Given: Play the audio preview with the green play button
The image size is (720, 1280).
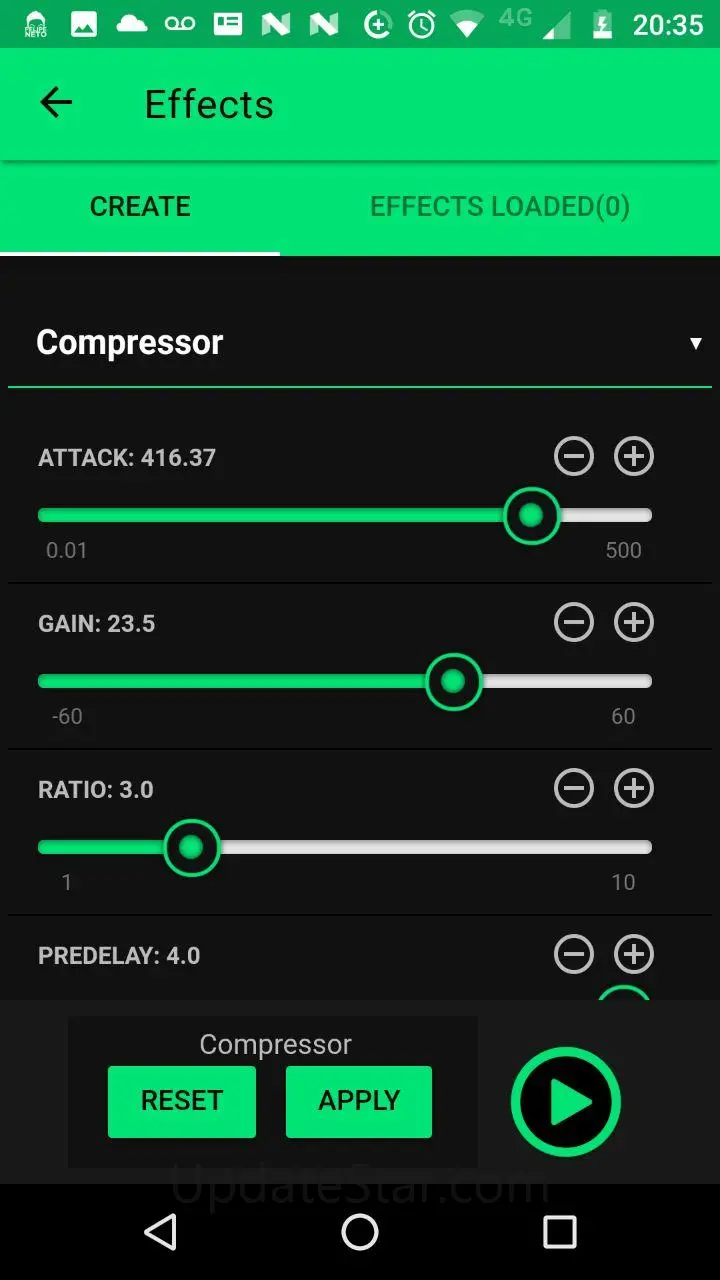Looking at the screenshot, I should pos(566,1102).
